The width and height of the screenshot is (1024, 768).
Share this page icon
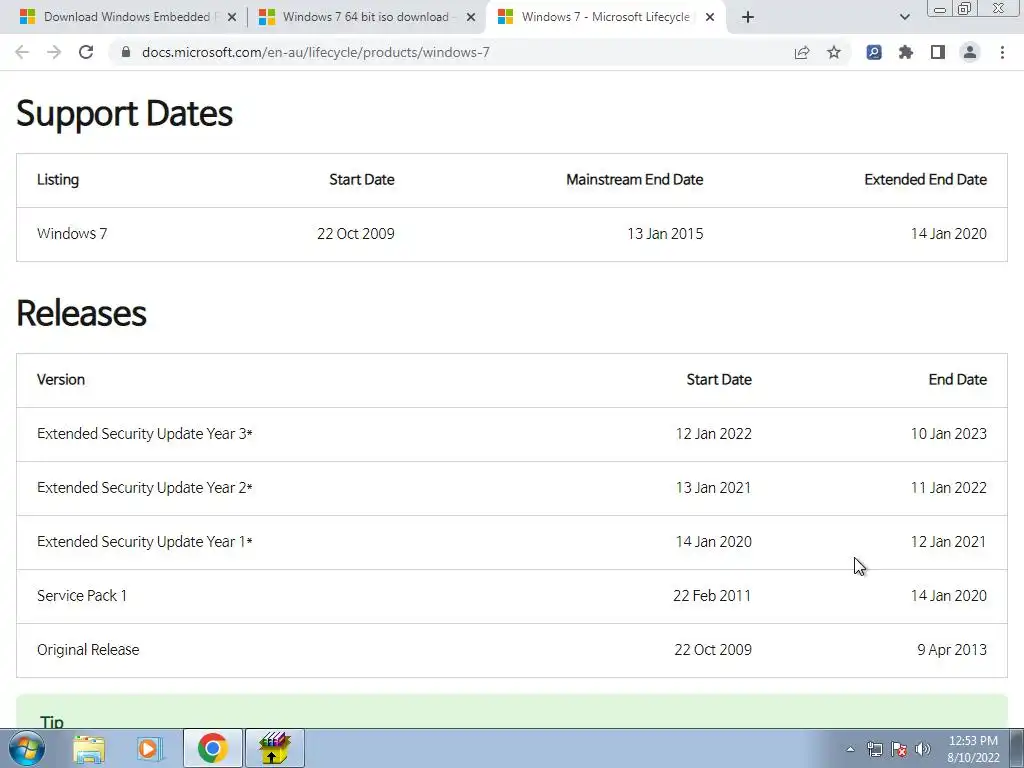tap(802, 52)
